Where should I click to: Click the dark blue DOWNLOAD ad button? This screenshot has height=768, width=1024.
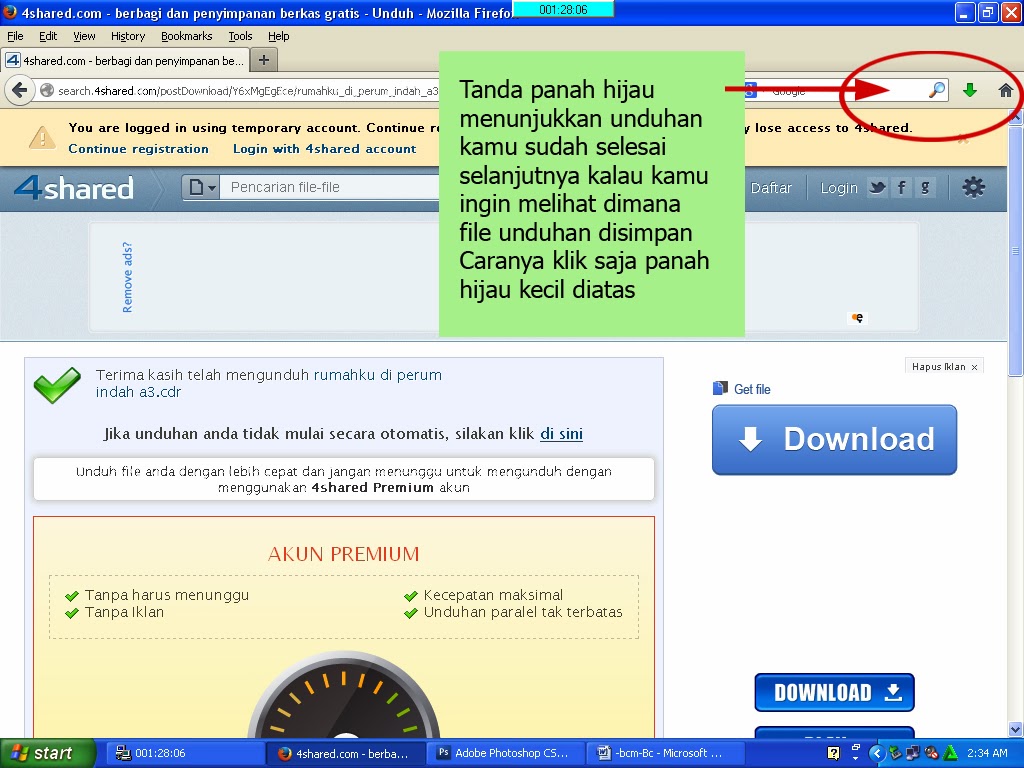point(834,692)
